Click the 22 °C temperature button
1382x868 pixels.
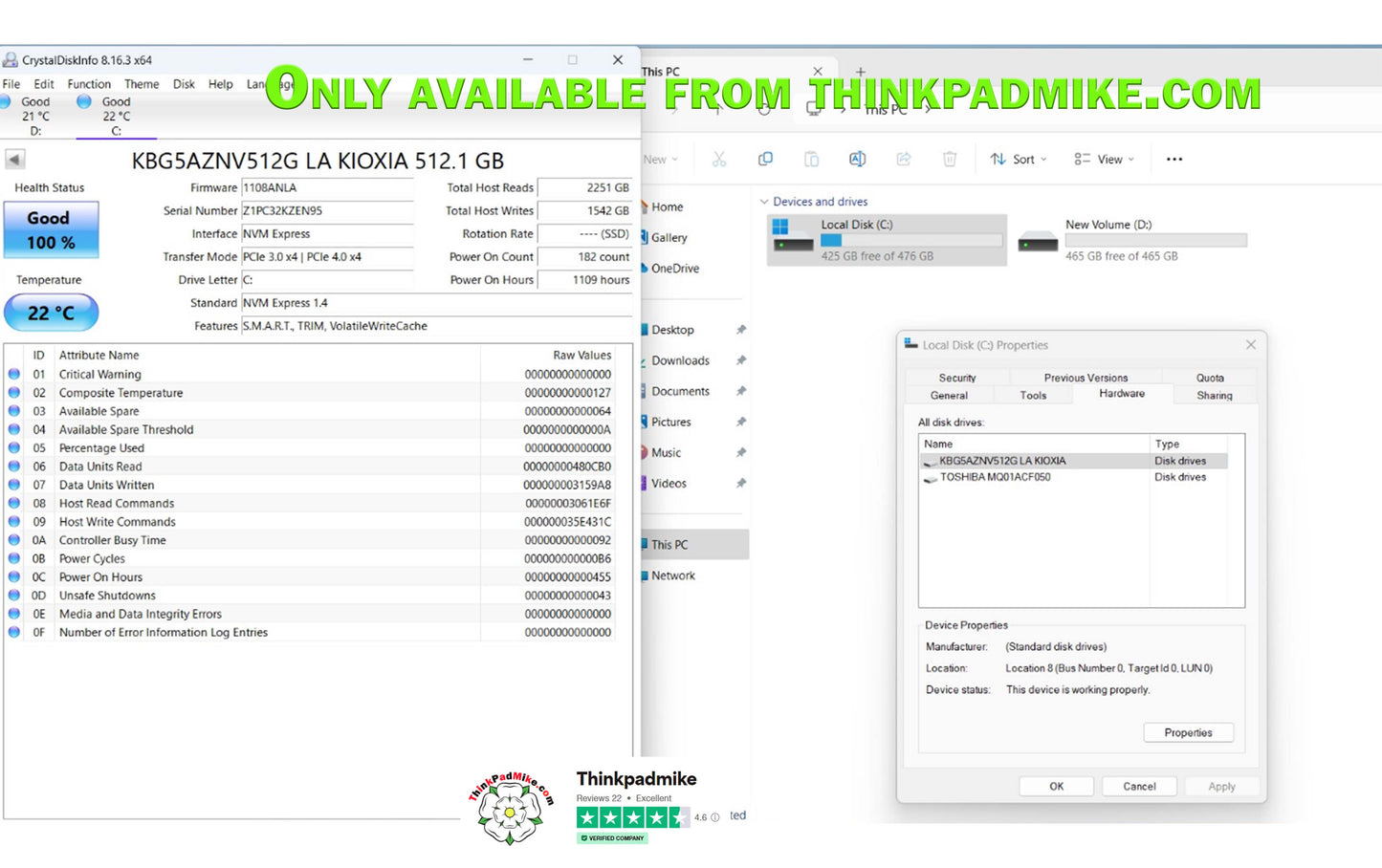click(51, 313)
